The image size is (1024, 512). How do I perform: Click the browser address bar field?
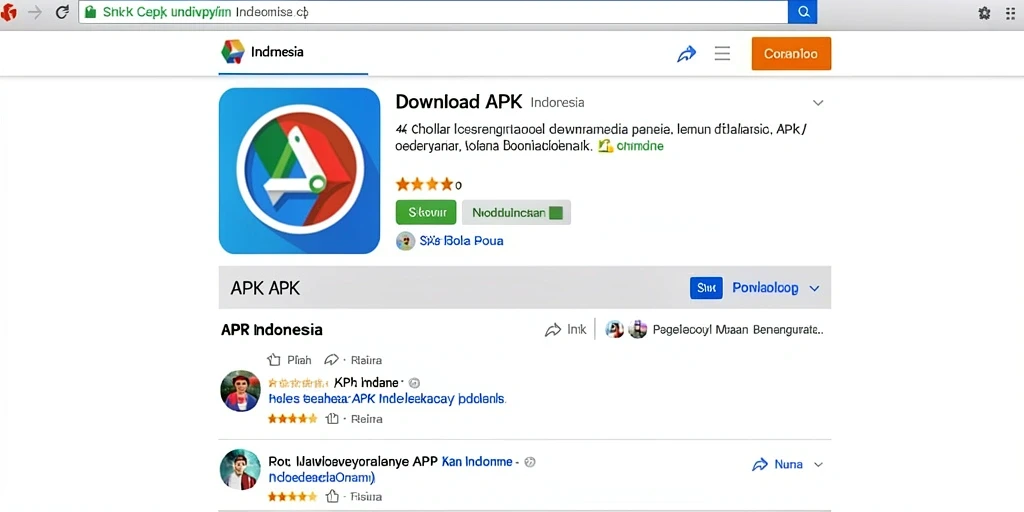[433, 12]
